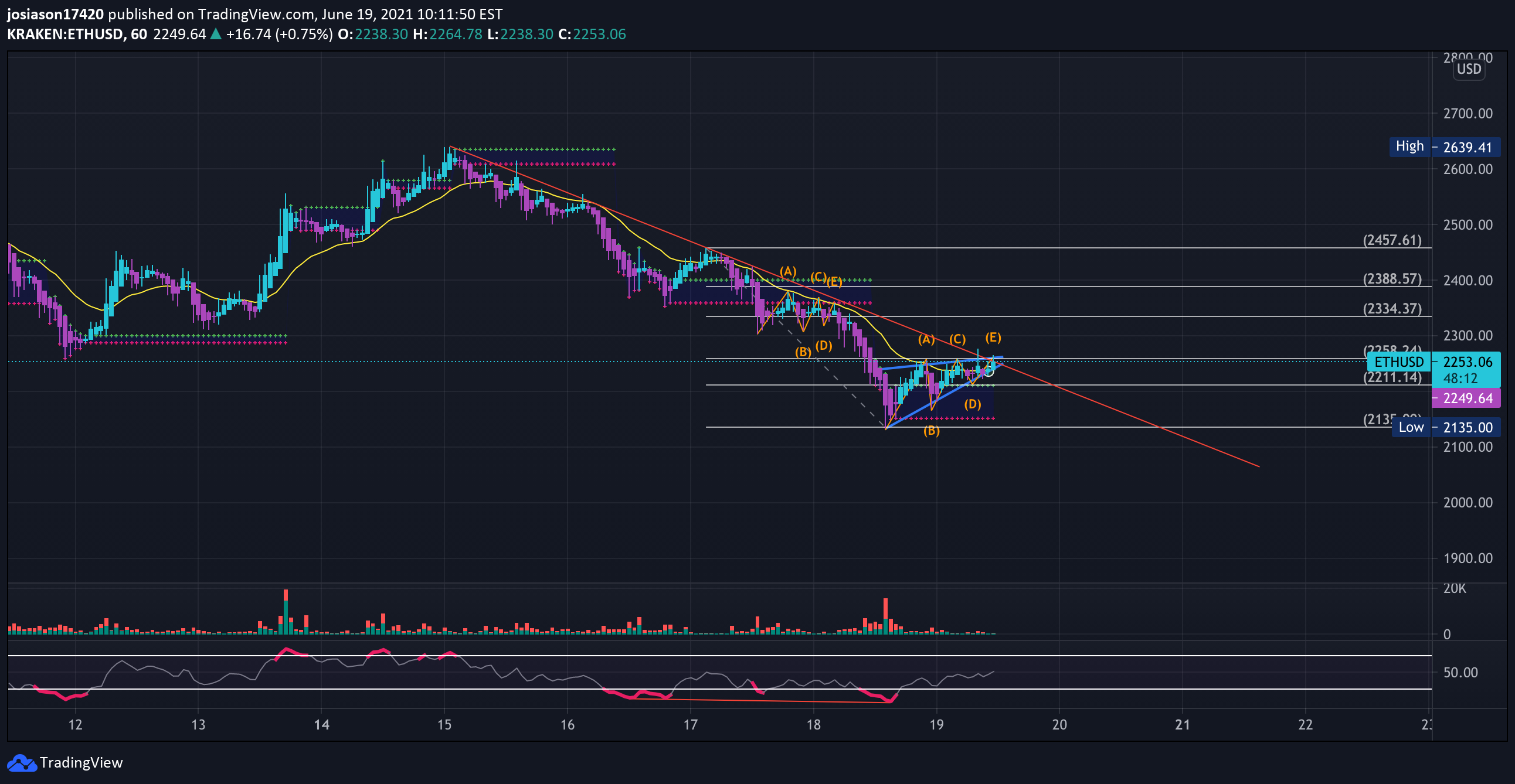Click the +16.74 (+0.75%) change text

tap(279, 34)
